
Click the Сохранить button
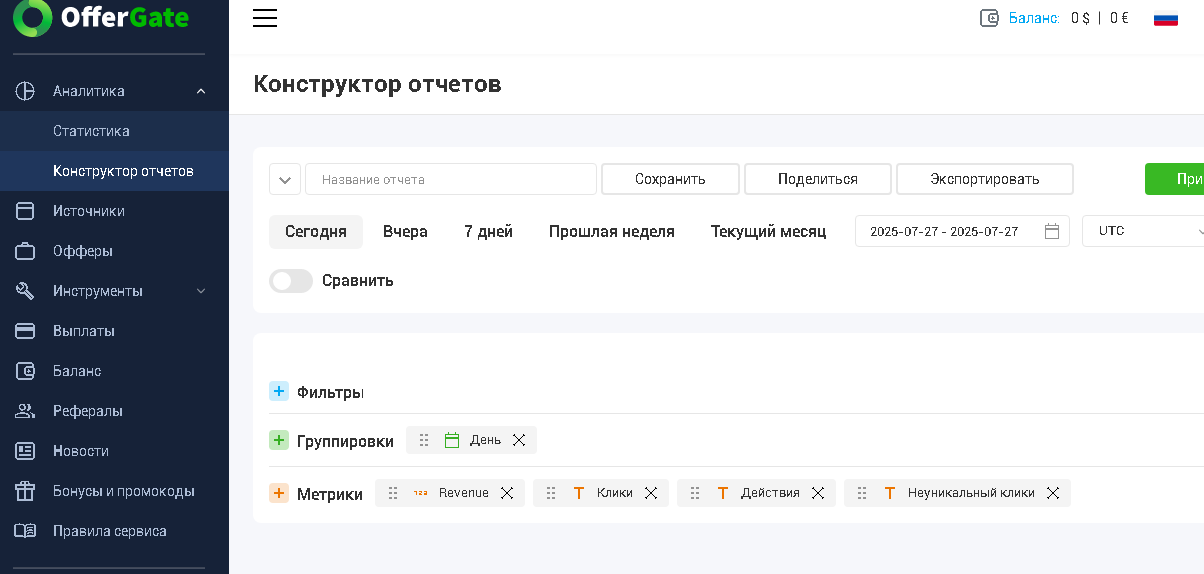pyautogui.click(x=670, y=179)
